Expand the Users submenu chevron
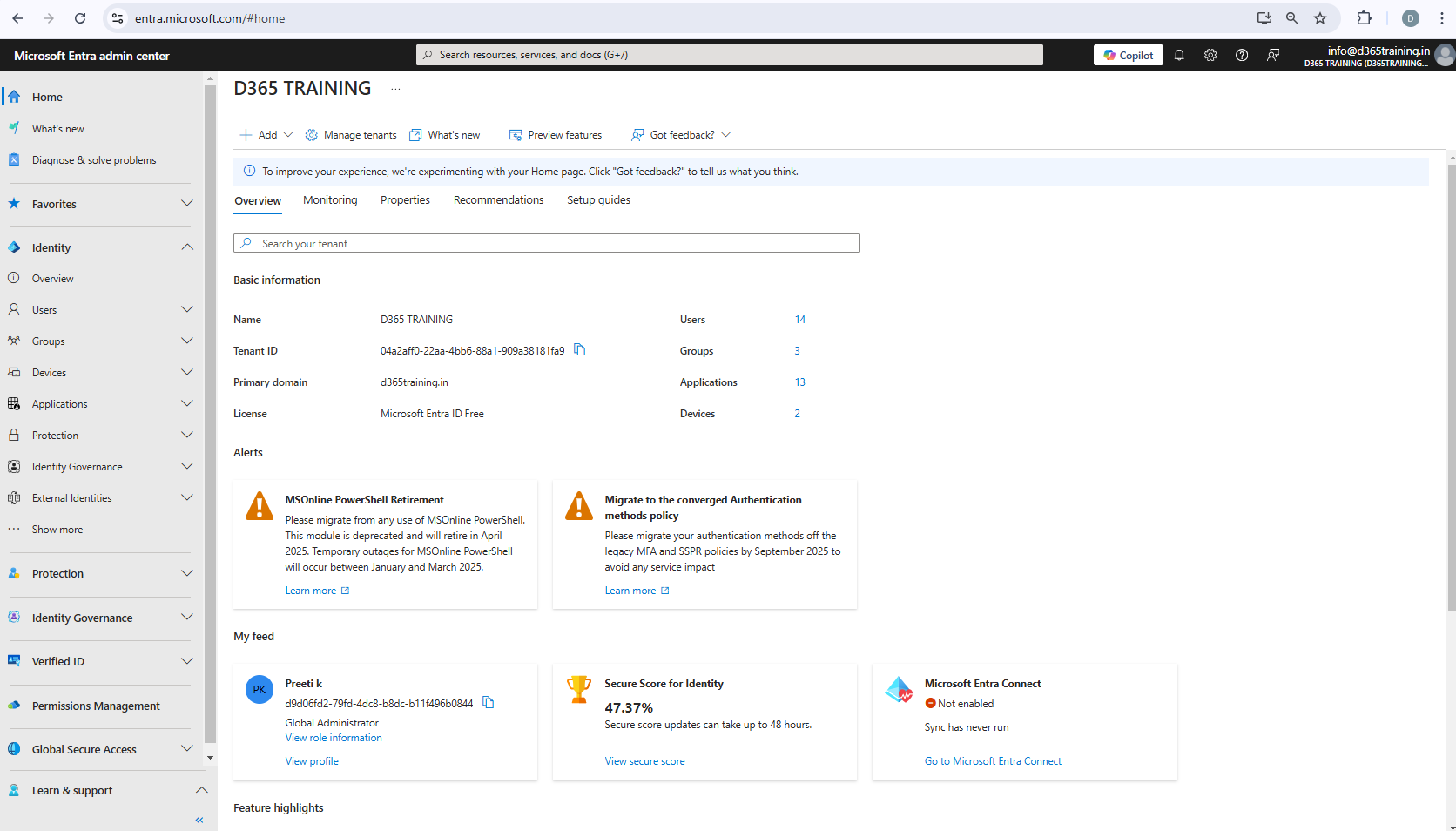The width and height of the screenshot is (1456, 831). pos(186,309)
